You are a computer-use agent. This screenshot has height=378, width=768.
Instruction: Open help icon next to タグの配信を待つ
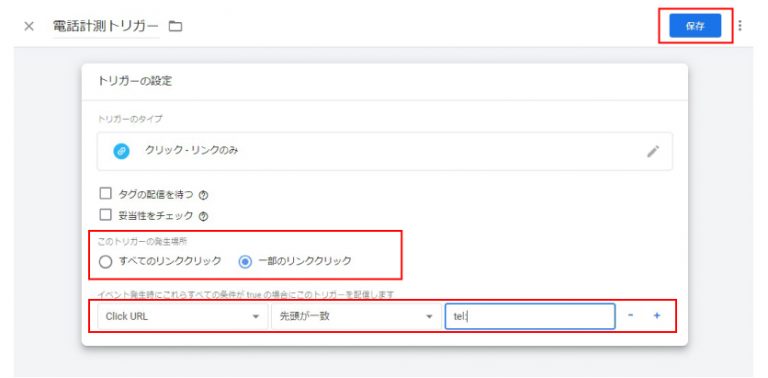(204, 195)
